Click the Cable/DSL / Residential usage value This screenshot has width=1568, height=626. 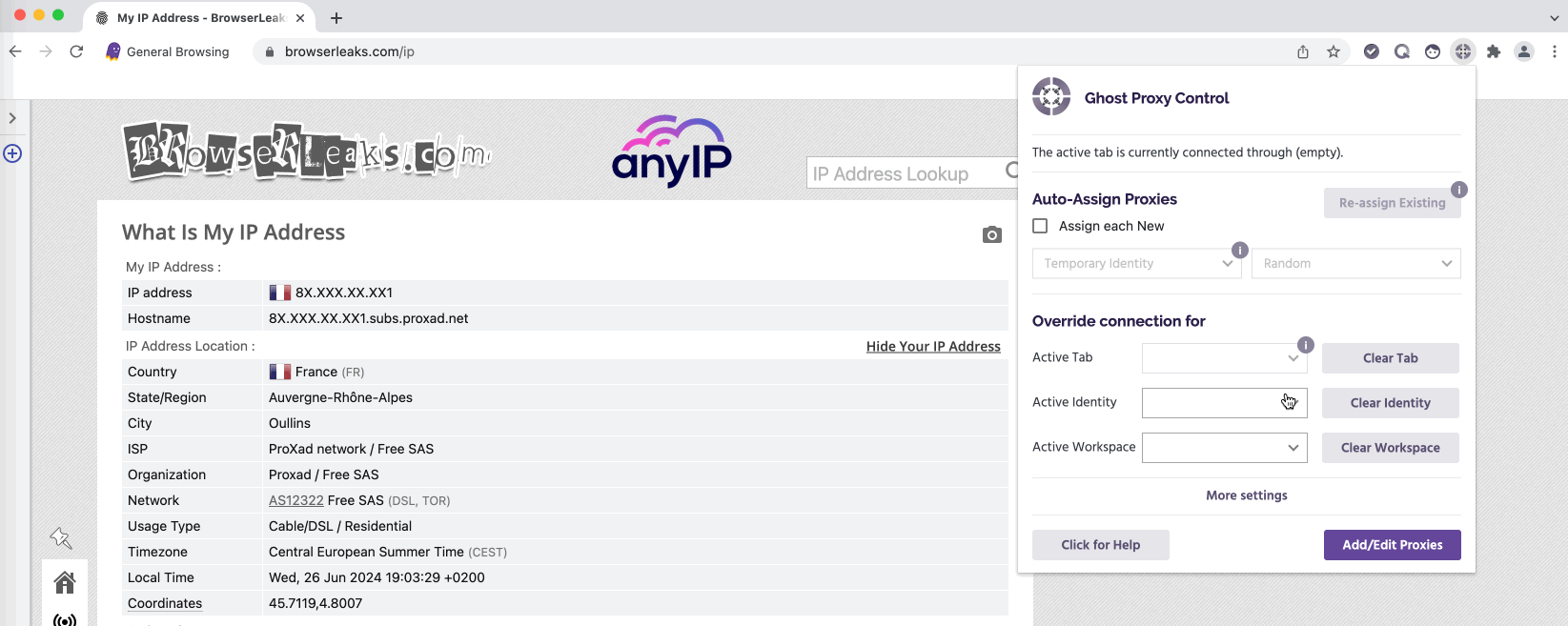pyautogui.click(x=340, y=526)
